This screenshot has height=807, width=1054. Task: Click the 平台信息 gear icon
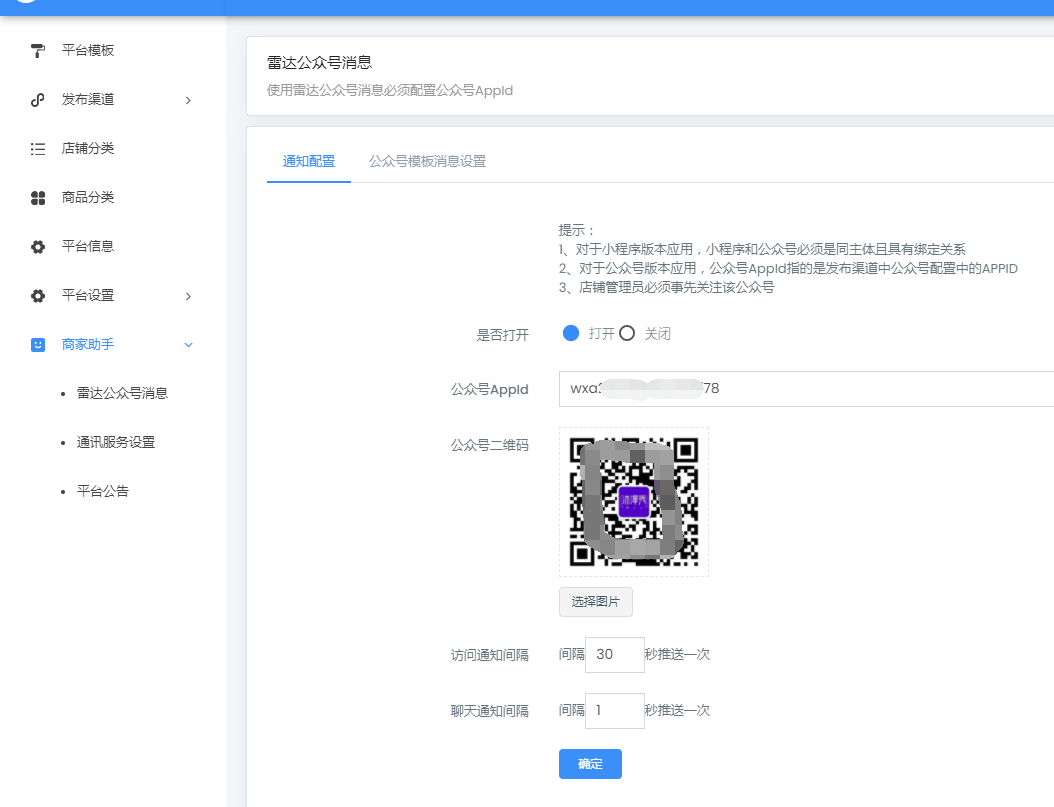pos(38,247)
